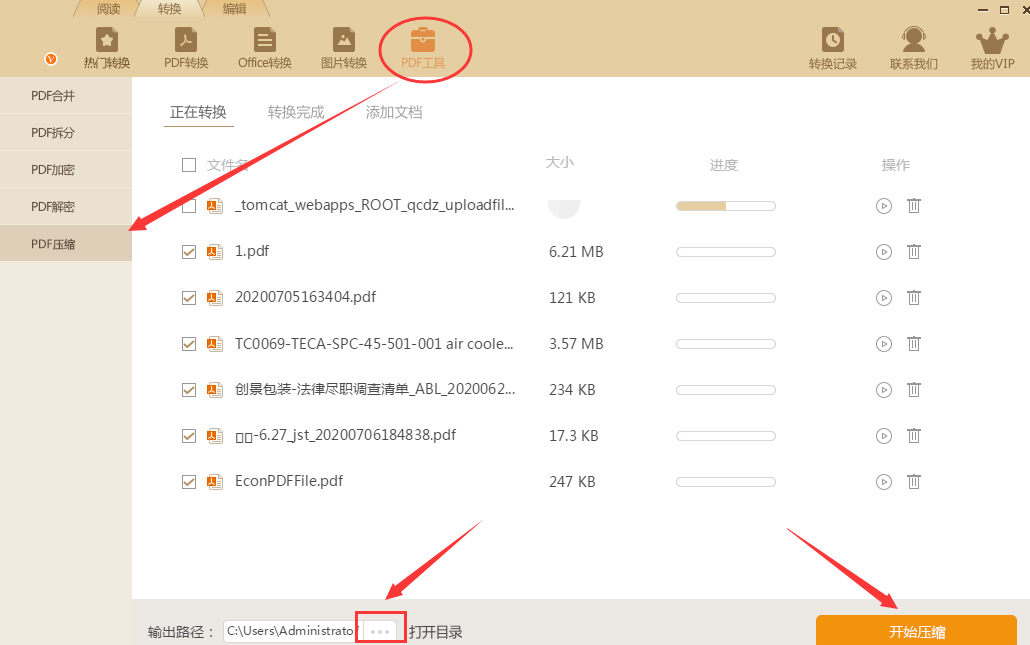
Task: Click the 大小 column header
Action: point(560,162)
